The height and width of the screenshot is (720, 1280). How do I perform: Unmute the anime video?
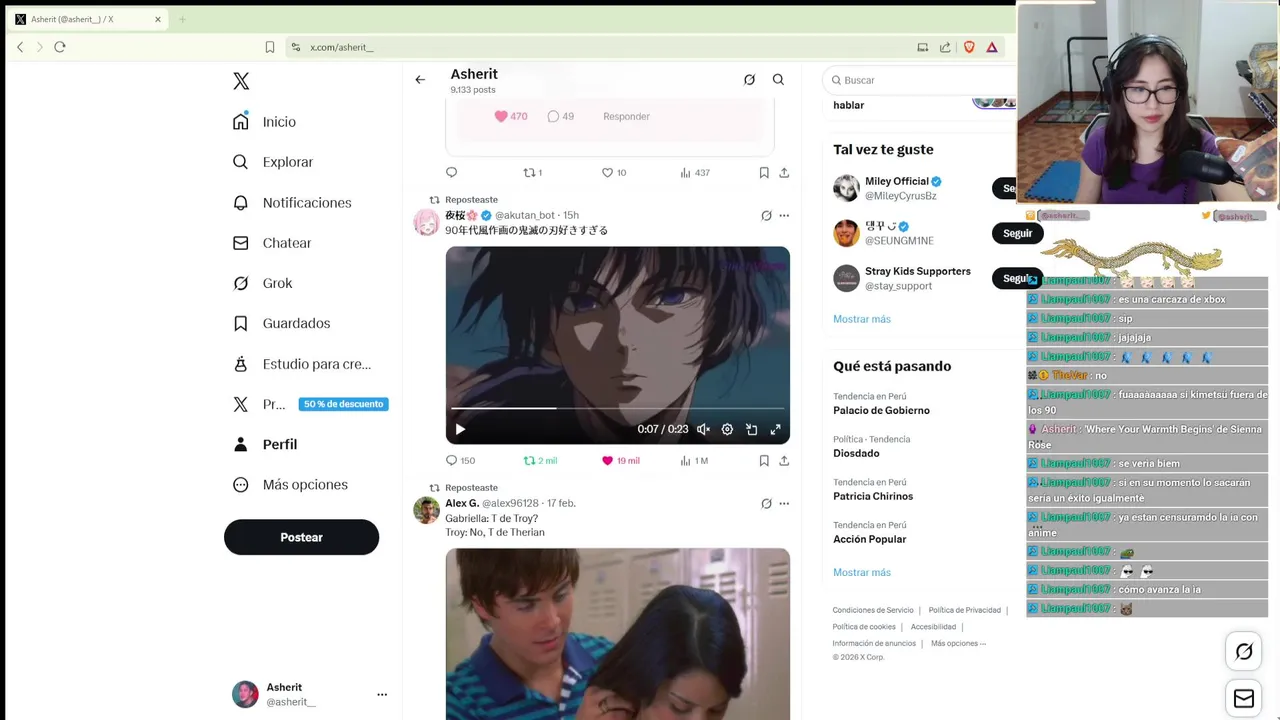click(x=703, y=429)
